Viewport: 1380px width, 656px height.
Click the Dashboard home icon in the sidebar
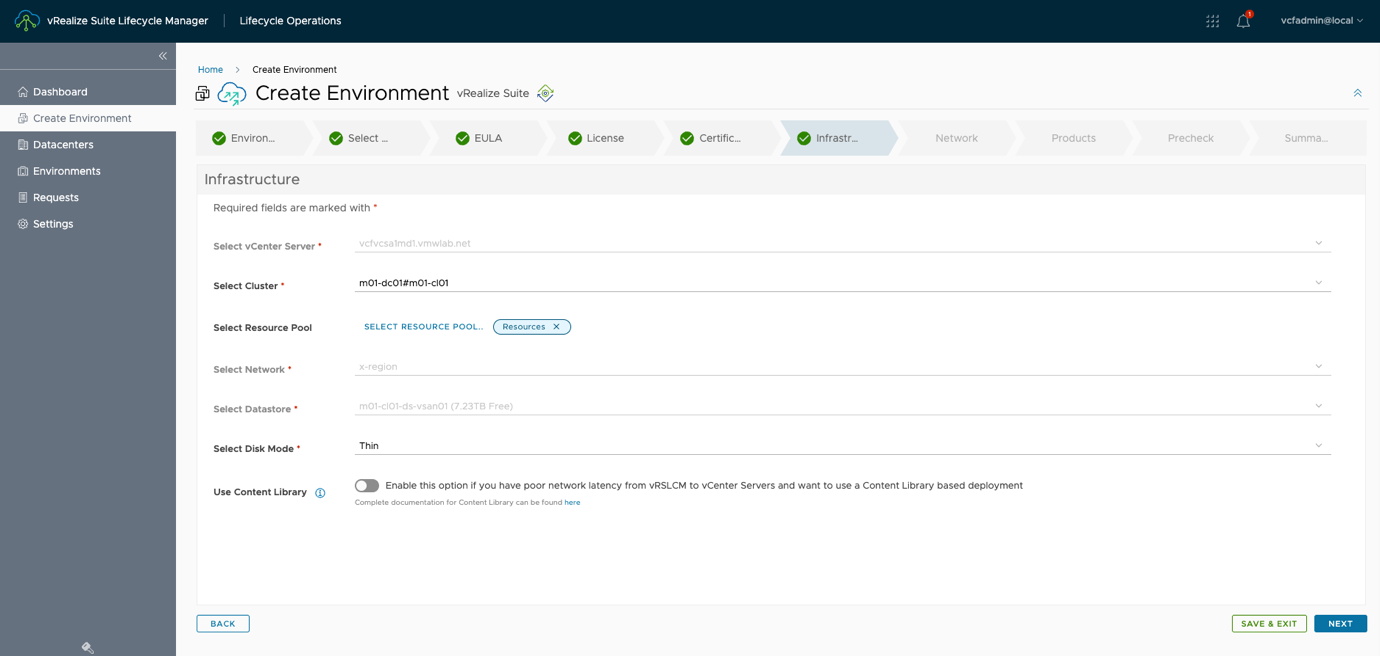tap(23, 92)
